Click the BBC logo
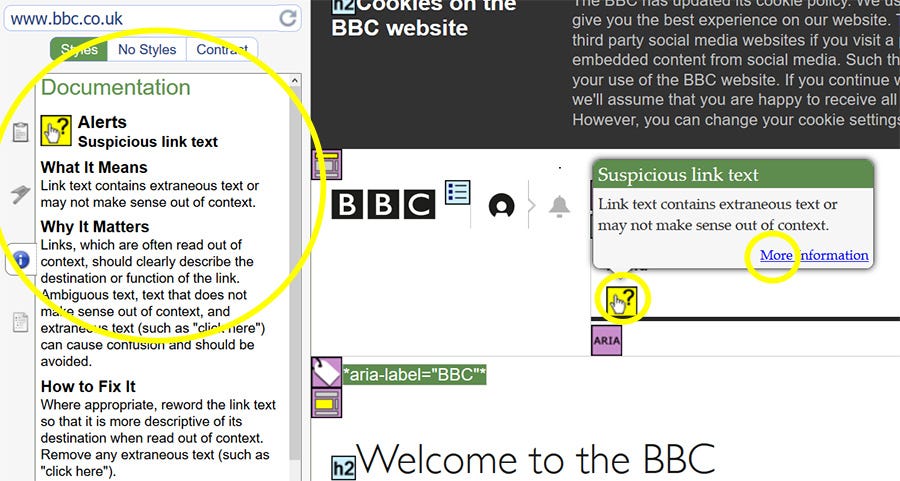Image resolution: width=900 pixels, height=481 pixels. (383, 204)
